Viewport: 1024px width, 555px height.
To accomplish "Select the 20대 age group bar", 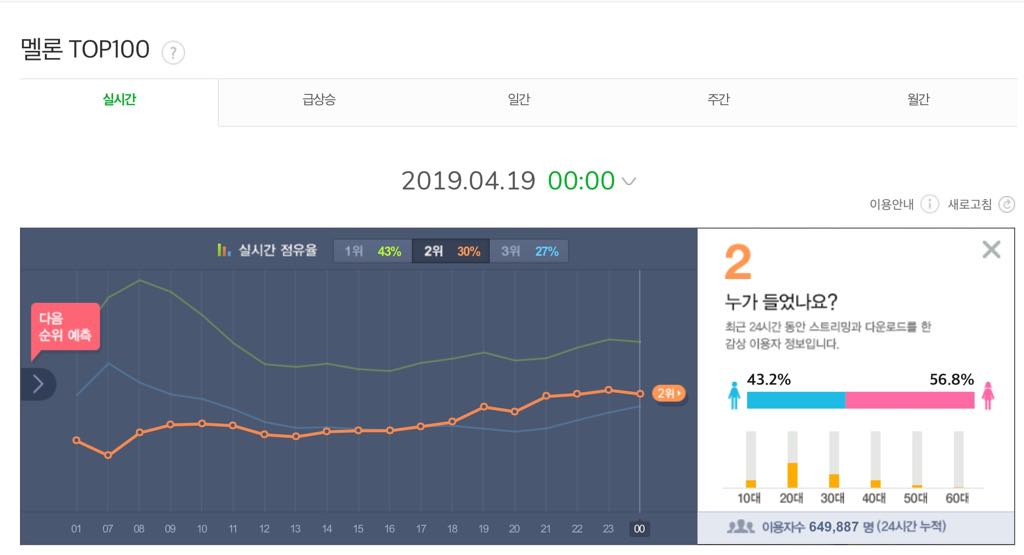I will click(792, 460).
